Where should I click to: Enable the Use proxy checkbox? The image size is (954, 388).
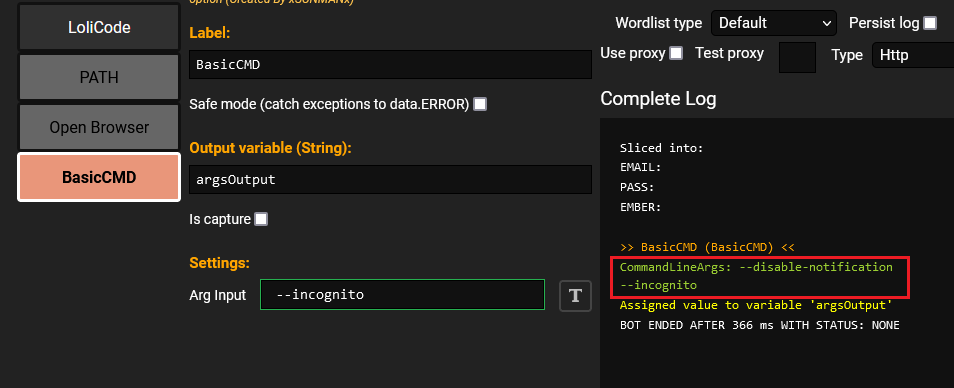676,53
